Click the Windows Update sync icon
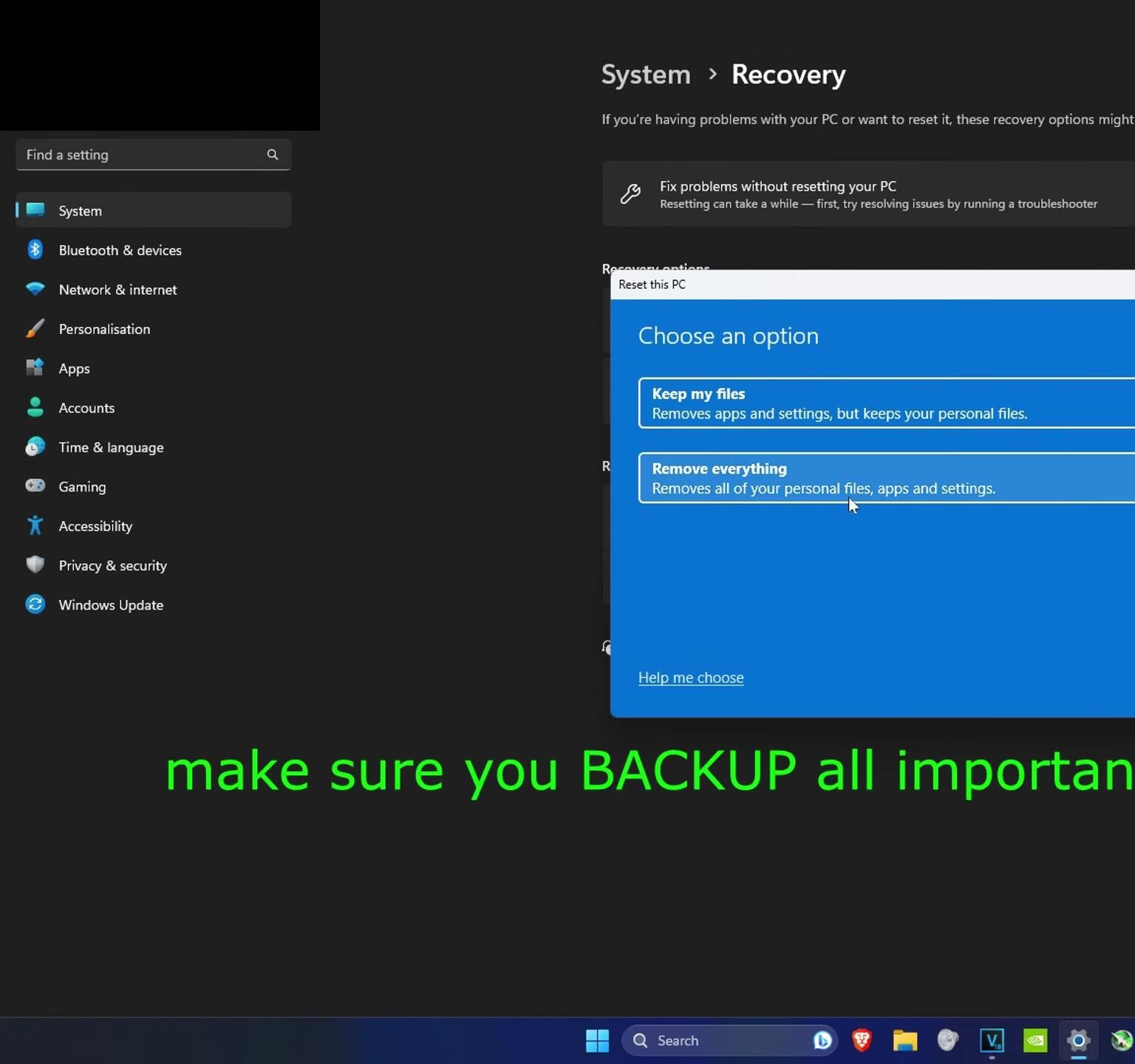This screenshot has height=1064, width=1135. [x=35, y=604]
